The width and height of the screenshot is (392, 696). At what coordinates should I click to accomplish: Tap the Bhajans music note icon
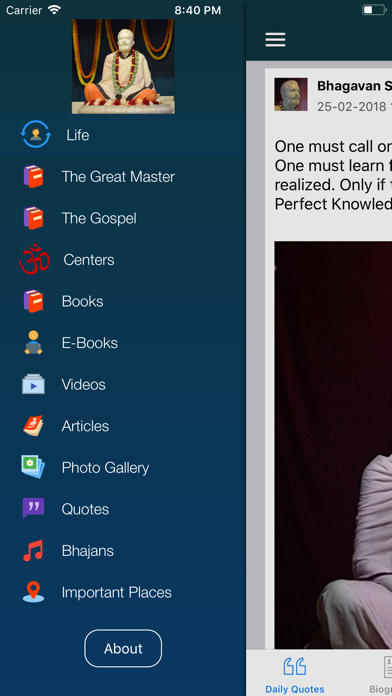33,550
